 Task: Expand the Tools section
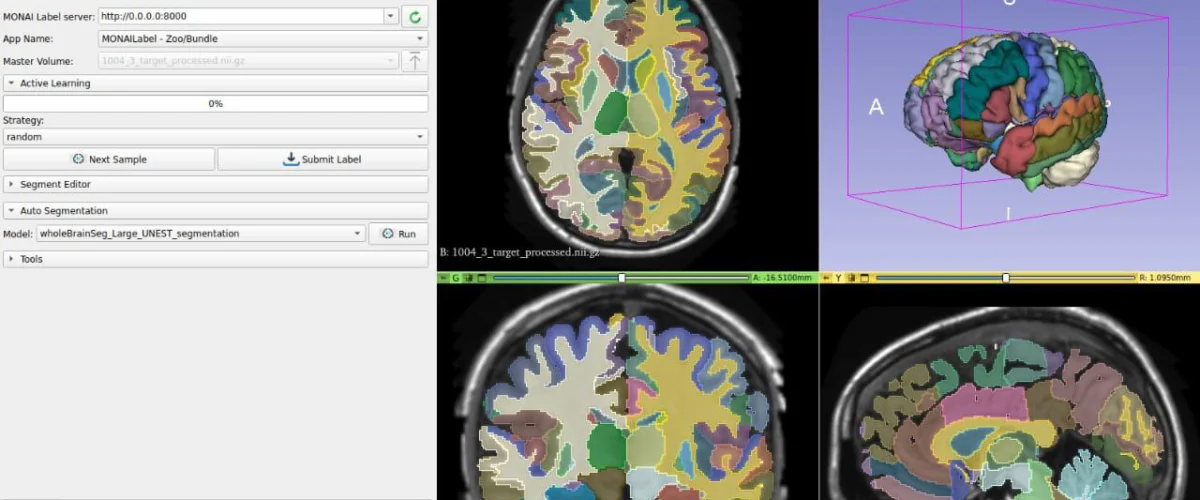tap(215, 259)
